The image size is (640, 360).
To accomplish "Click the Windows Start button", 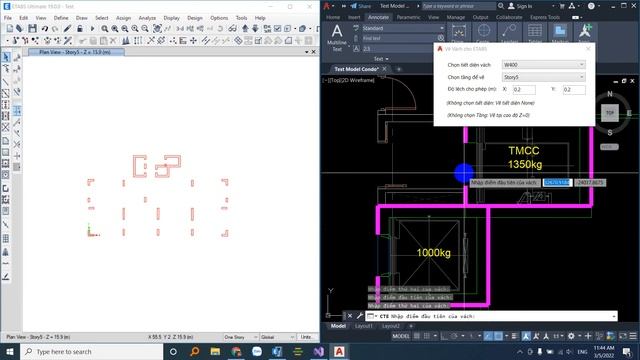I will click(x=10, y=351).
